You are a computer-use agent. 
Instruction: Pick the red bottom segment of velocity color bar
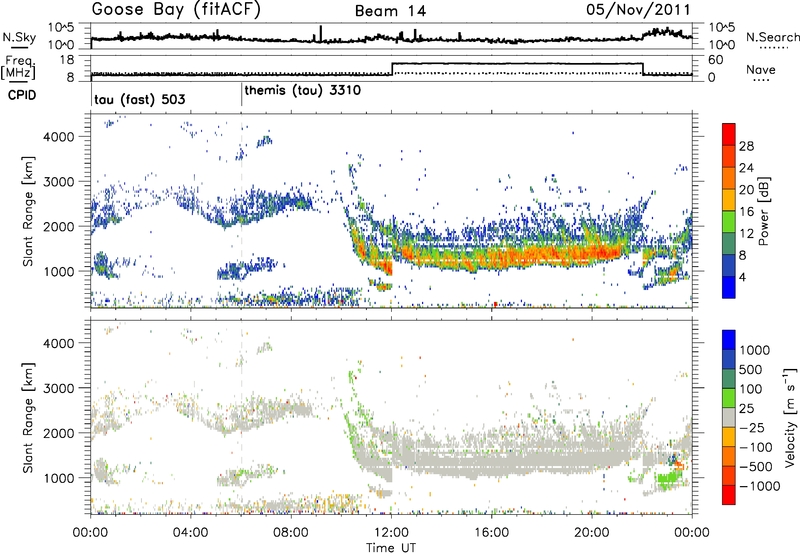pos(729,495)
